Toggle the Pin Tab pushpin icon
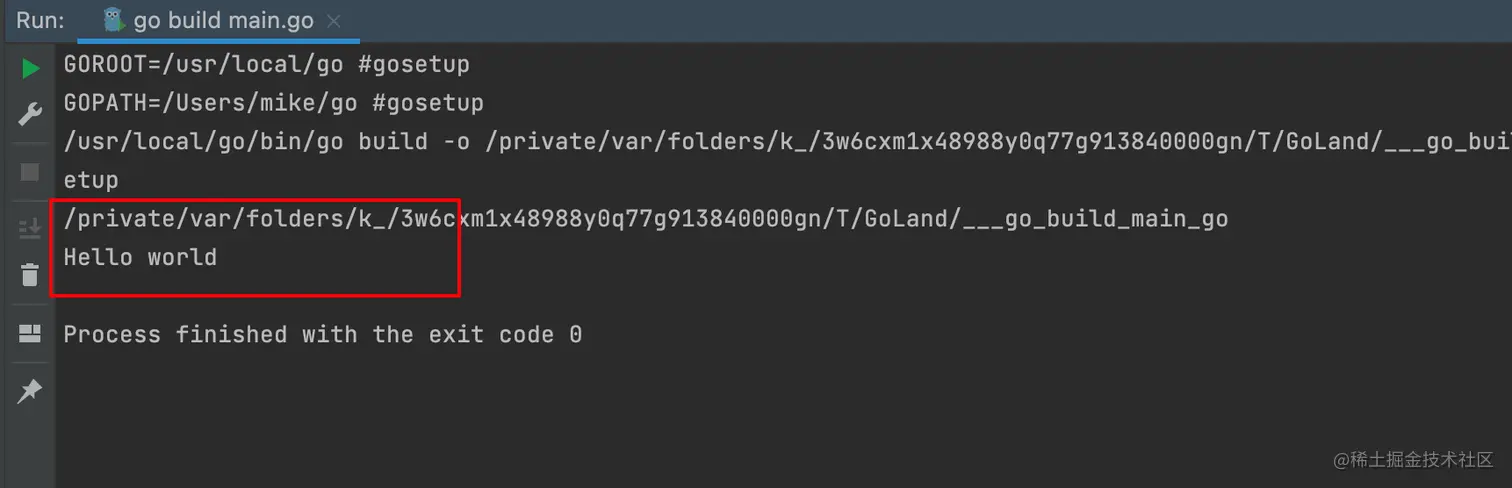 coord(30,391)
